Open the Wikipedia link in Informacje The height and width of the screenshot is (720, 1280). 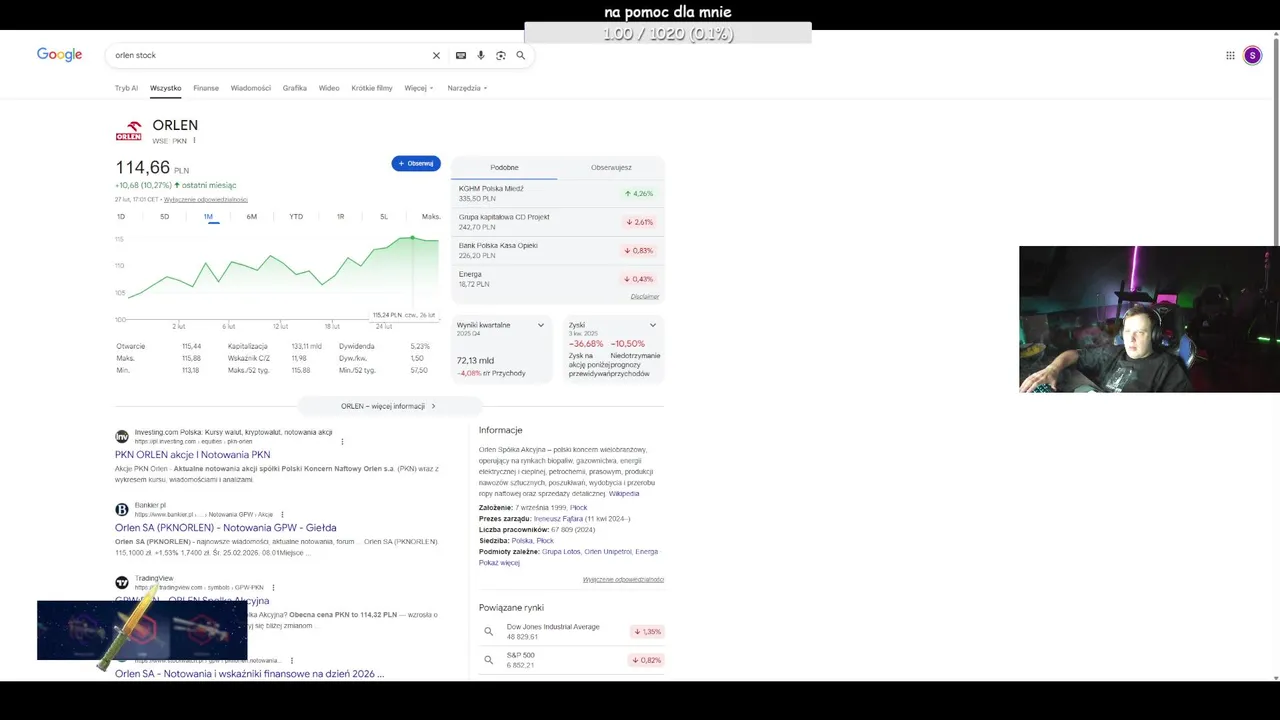(624, 494)
